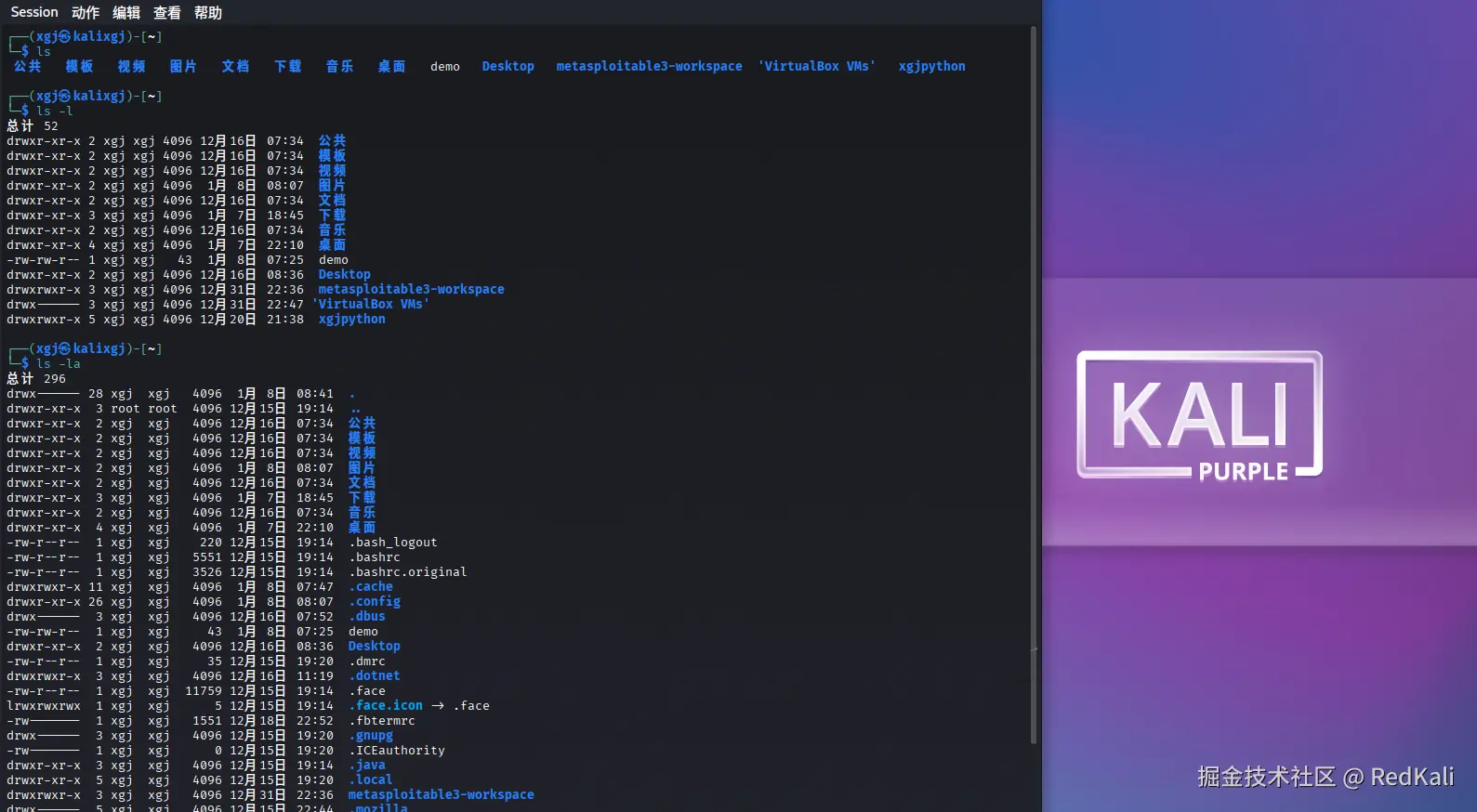Click .java in the ls -la listing
Image resolution: width=1477 pixels, height=812 pixels.
[x=367, y=765]
